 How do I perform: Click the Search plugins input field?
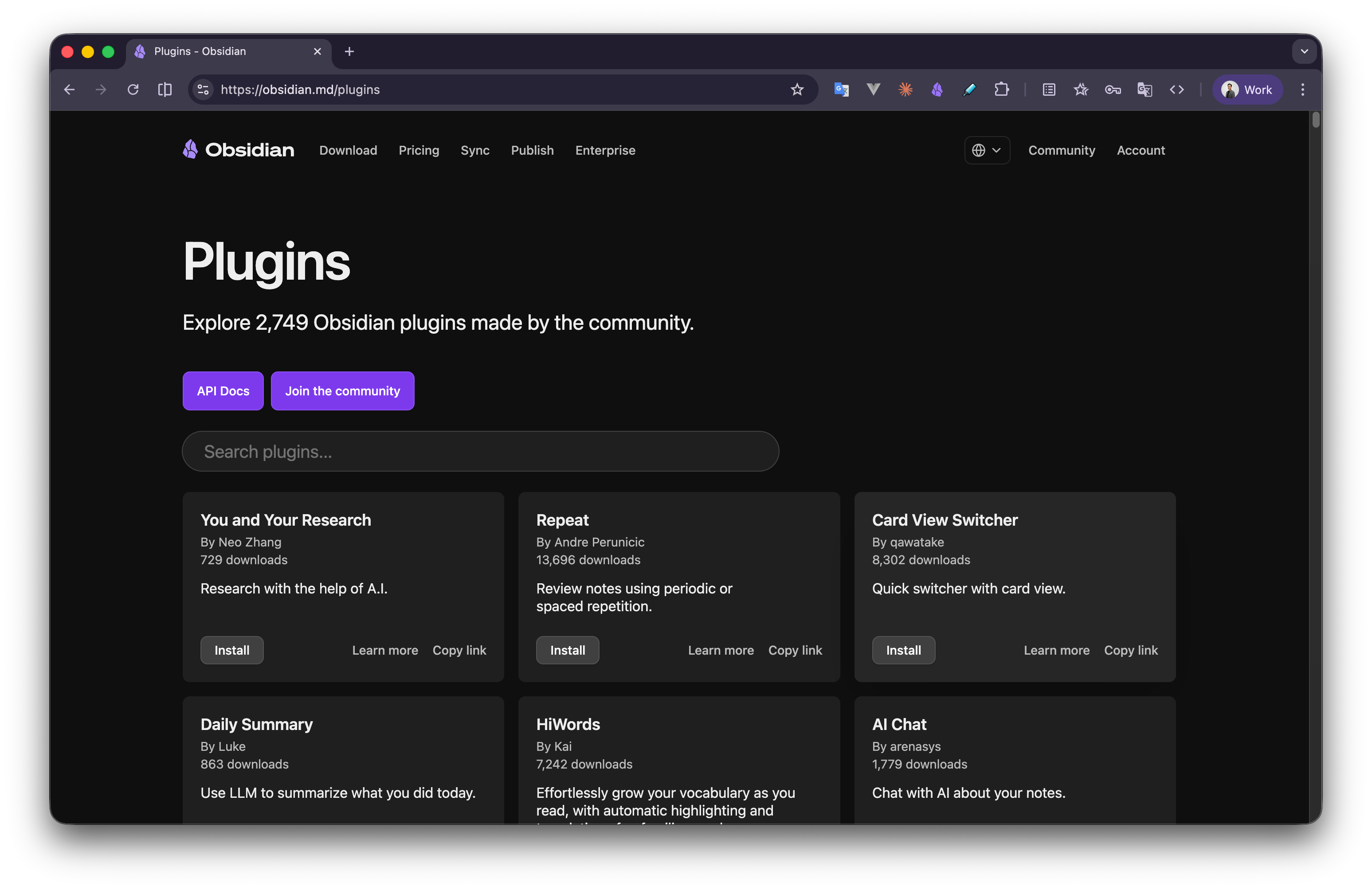480,452
